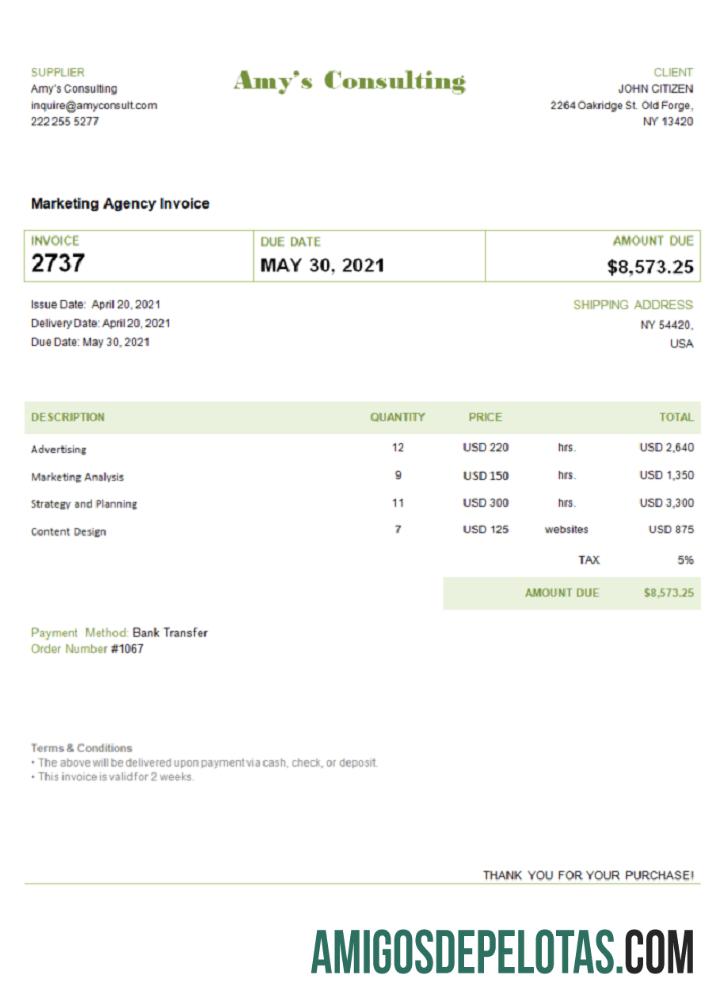720x1000 pixels.
Task: Click the $8,573.25 amount in top box
Action: point(650,267)
